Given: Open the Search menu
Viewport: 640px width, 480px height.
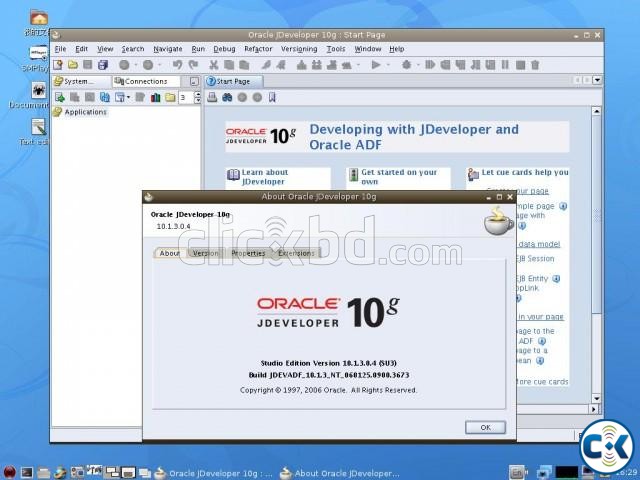Looking at the screenshot, I should click(133, 49).
